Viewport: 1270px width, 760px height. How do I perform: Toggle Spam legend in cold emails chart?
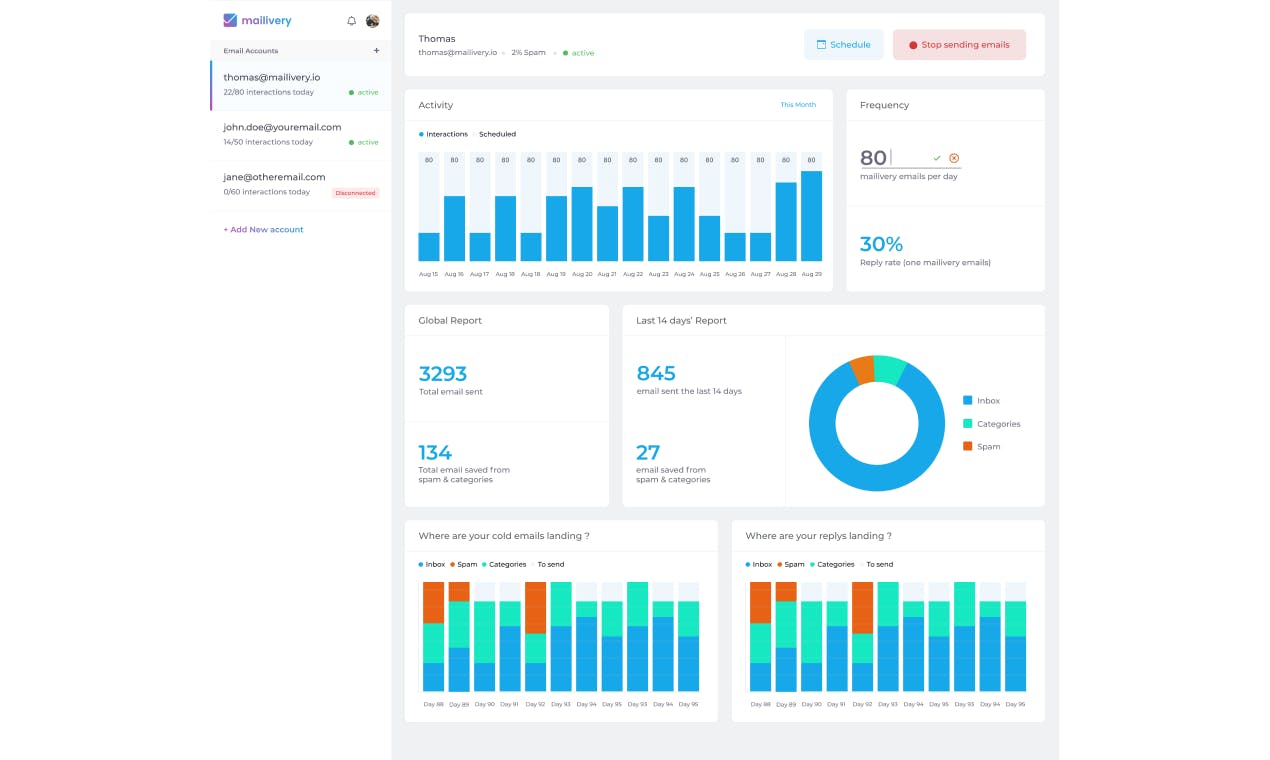pos(463,564)
